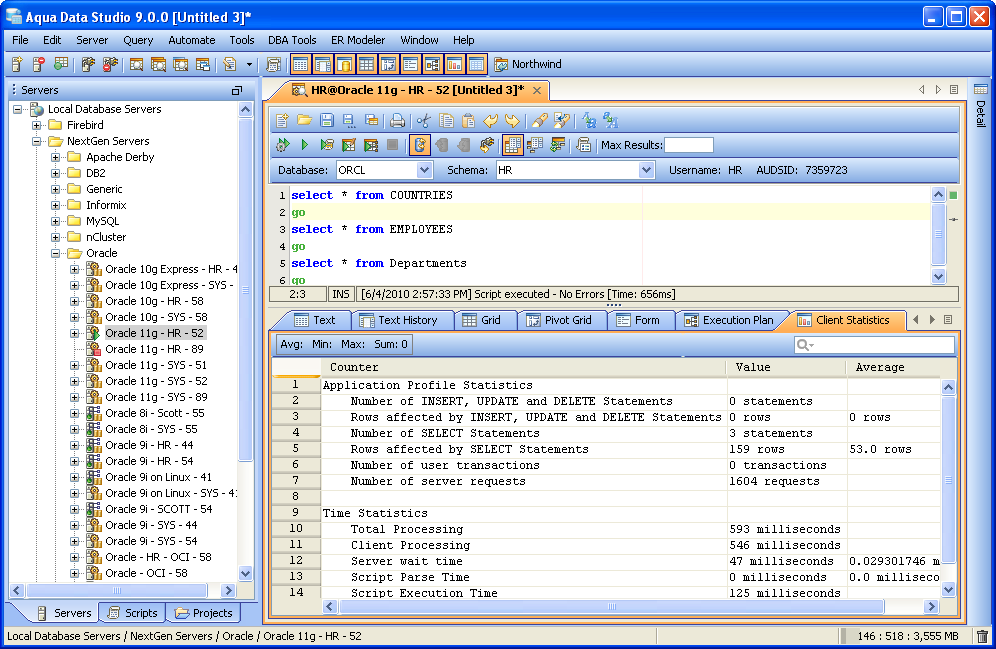996x649 pixels.
Task: Click the Undo arrow icon
Action: [490, 121]
